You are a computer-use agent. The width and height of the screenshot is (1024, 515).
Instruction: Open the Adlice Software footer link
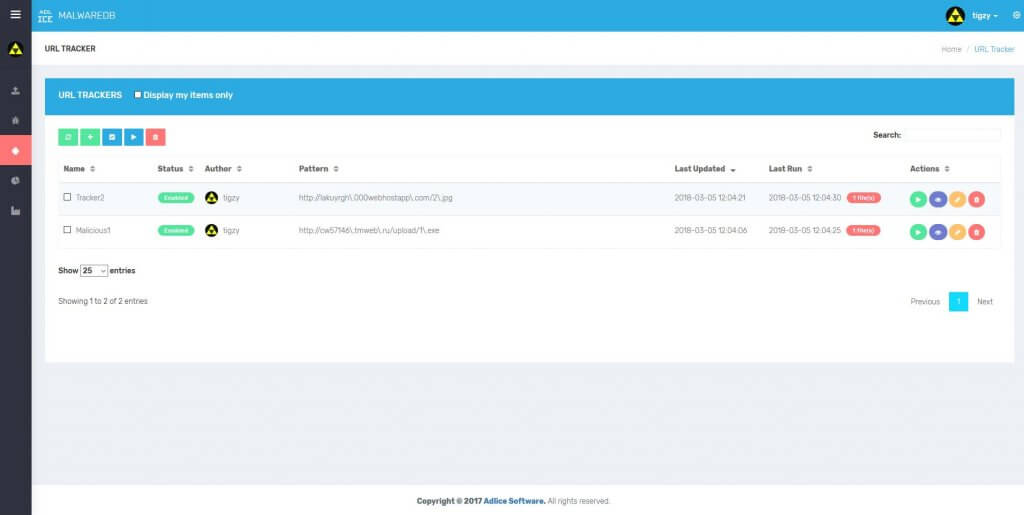pos(515,501)
